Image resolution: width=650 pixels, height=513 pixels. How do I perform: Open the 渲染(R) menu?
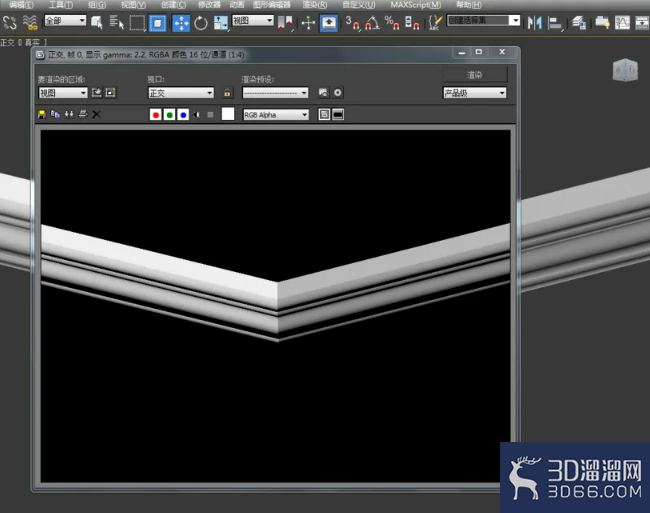point(315,5)
